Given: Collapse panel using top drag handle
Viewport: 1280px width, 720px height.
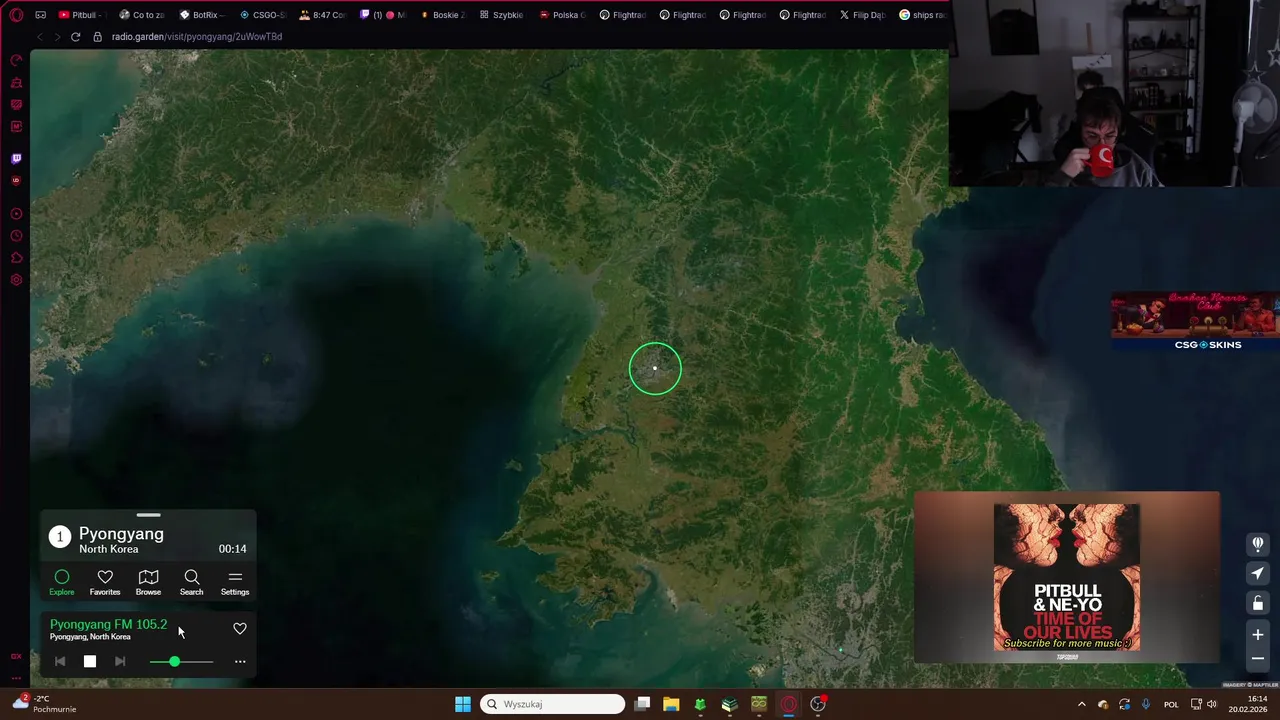Looking at the screenshot, I should [148, 515].
